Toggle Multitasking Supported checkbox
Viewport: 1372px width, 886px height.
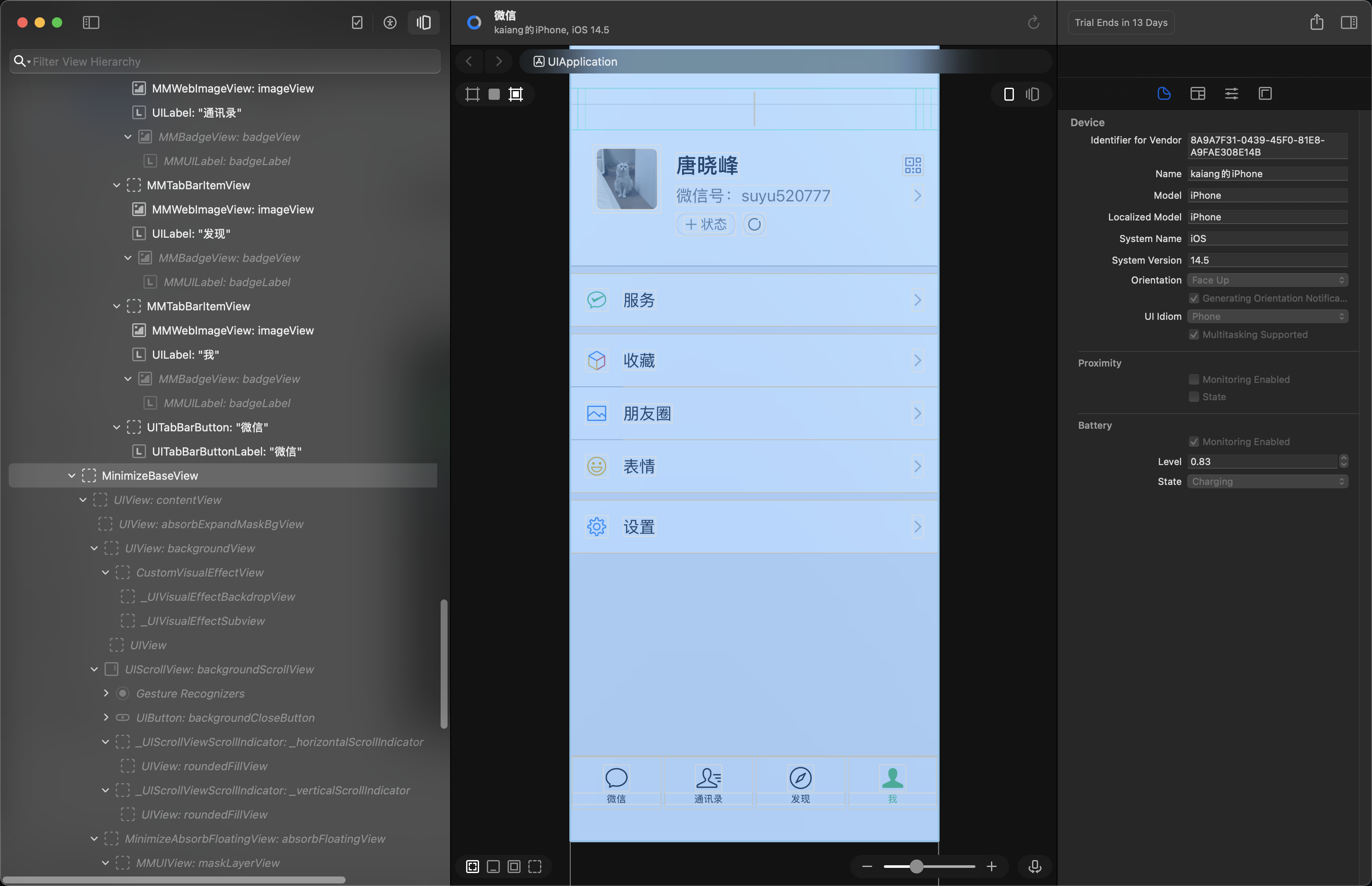(x=1194, y=334)
